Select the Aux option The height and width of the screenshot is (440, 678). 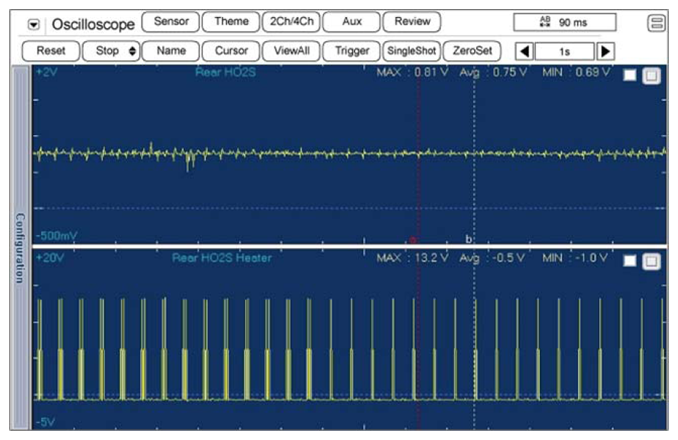[351, 21]
